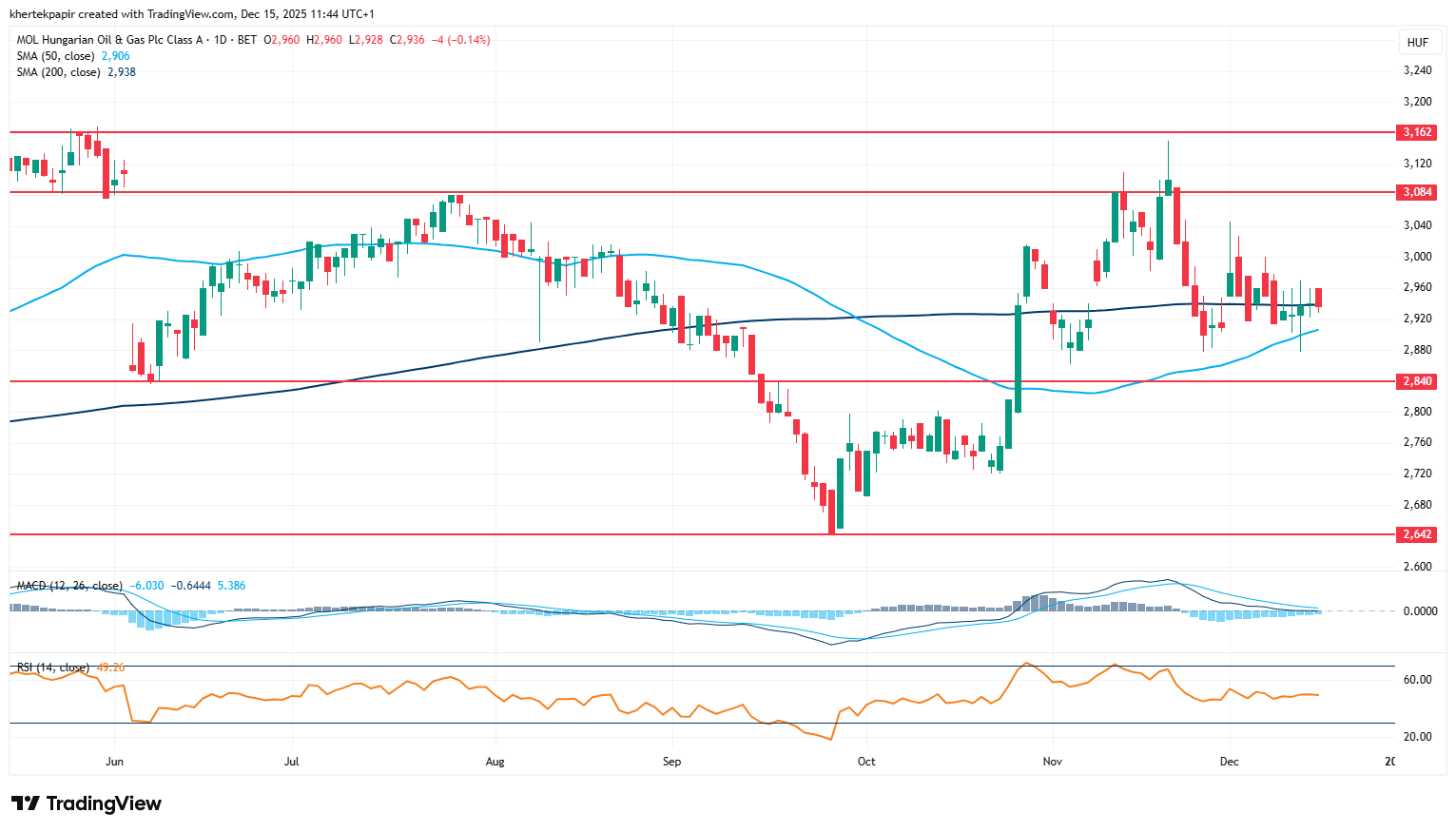This screenshot has height=832, width=1456.
Task: Click the 0.0000 MACD scale label
Action: [x=1420, y=610]
